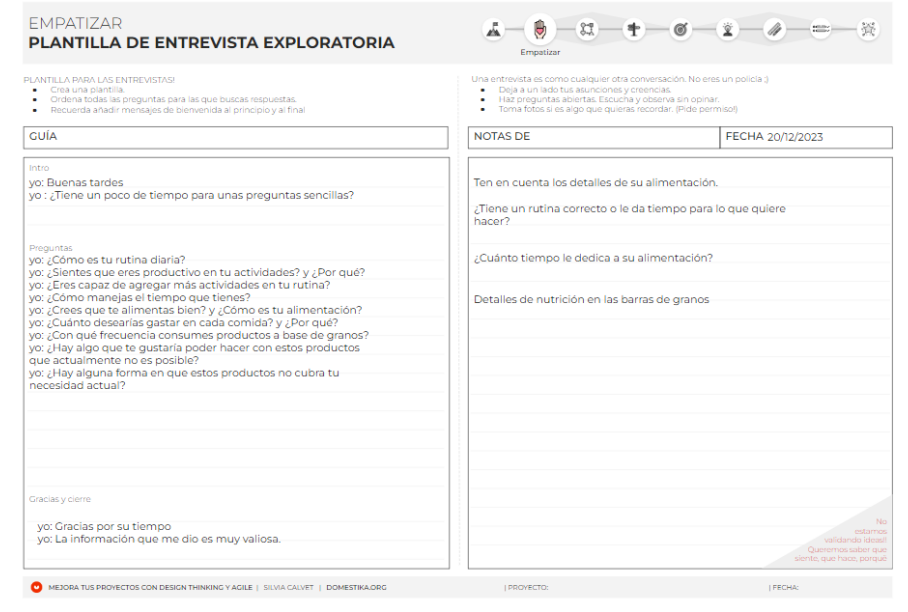The height and width of the screenshot is (612, 908).
Task: Click the NOTAS DE field
Action: pyautogui.click(x=594, y=137)
